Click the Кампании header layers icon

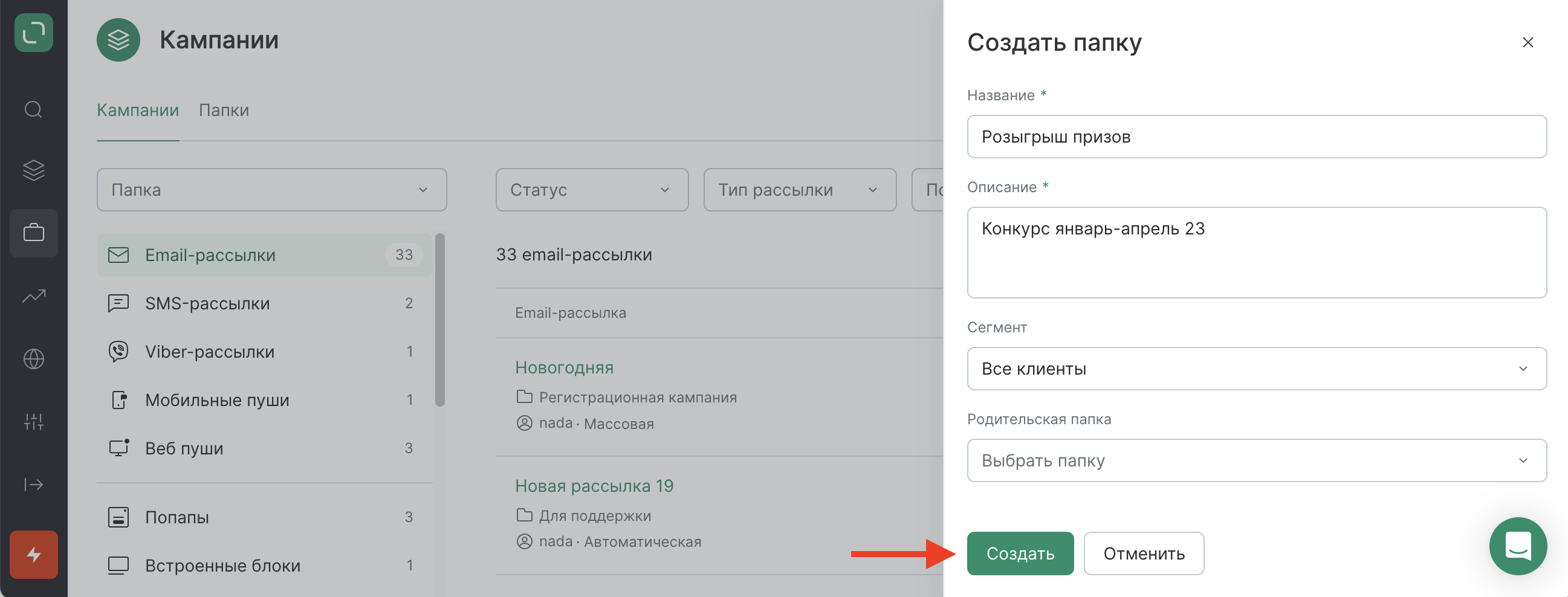118,40
